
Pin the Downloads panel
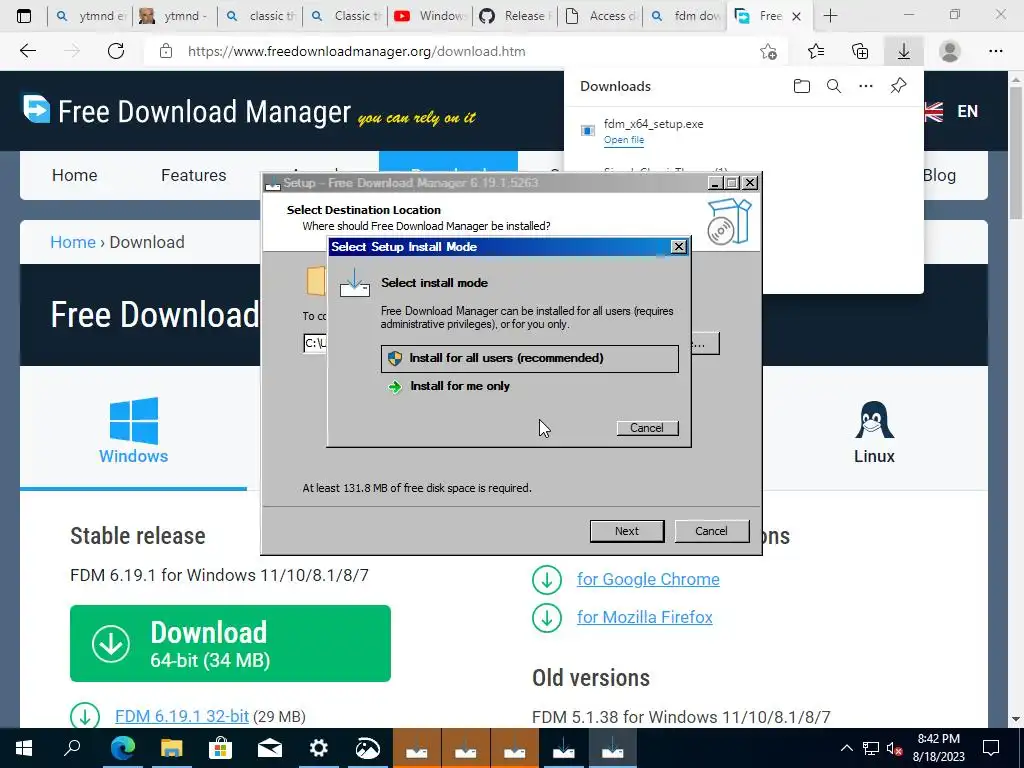point(899,86)
